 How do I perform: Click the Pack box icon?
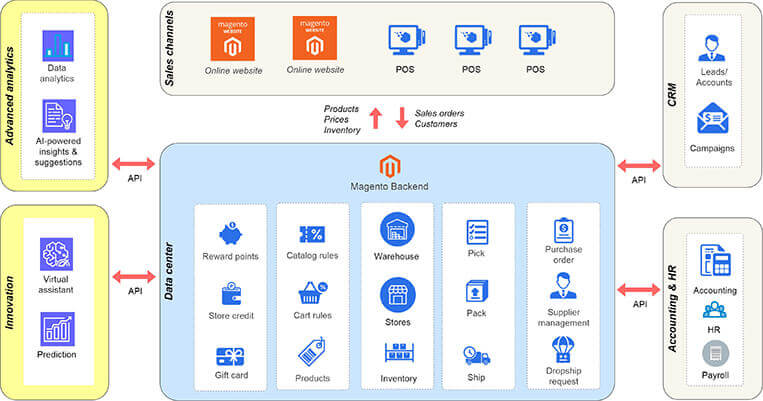477,292
